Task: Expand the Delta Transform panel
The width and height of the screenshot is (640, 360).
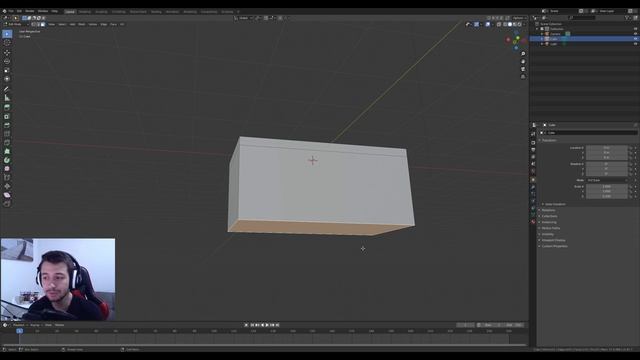Action: click(555, 204)
